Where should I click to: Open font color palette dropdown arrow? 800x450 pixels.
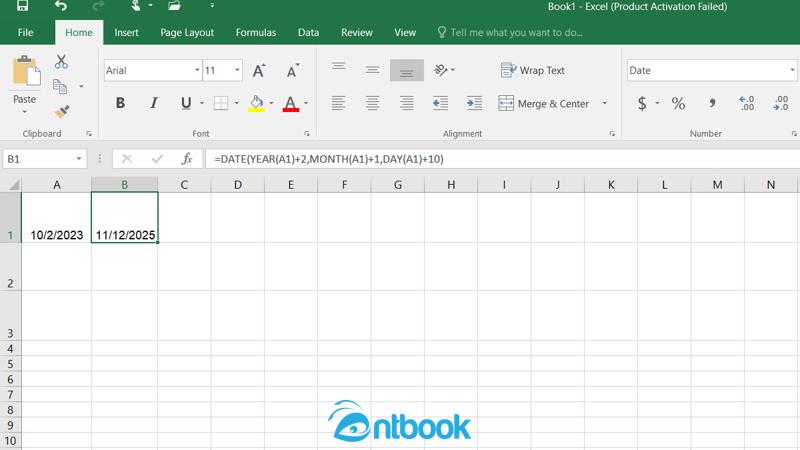coord(306,104)
